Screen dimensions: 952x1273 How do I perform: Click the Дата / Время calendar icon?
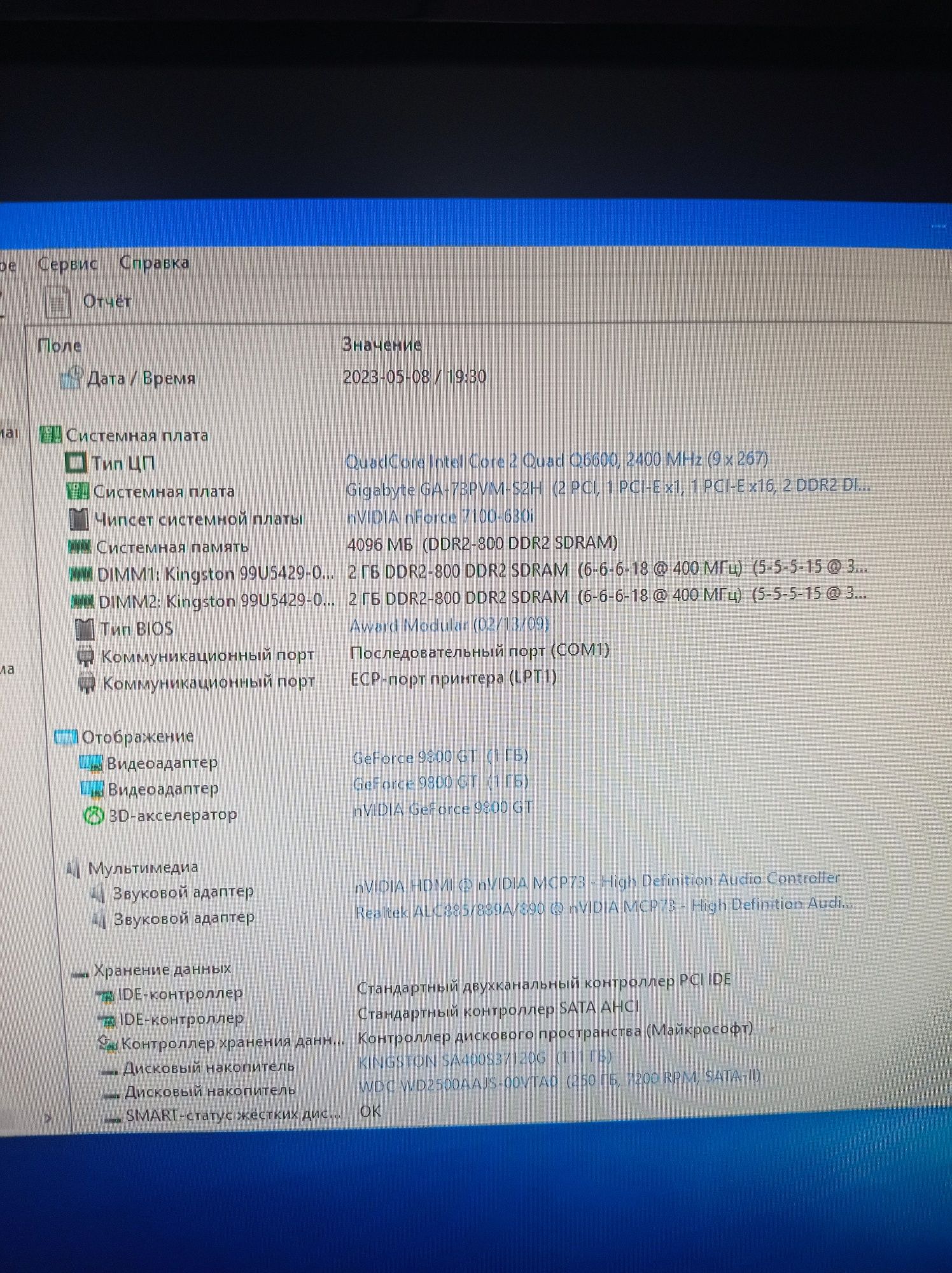click(x=71, y=377)
